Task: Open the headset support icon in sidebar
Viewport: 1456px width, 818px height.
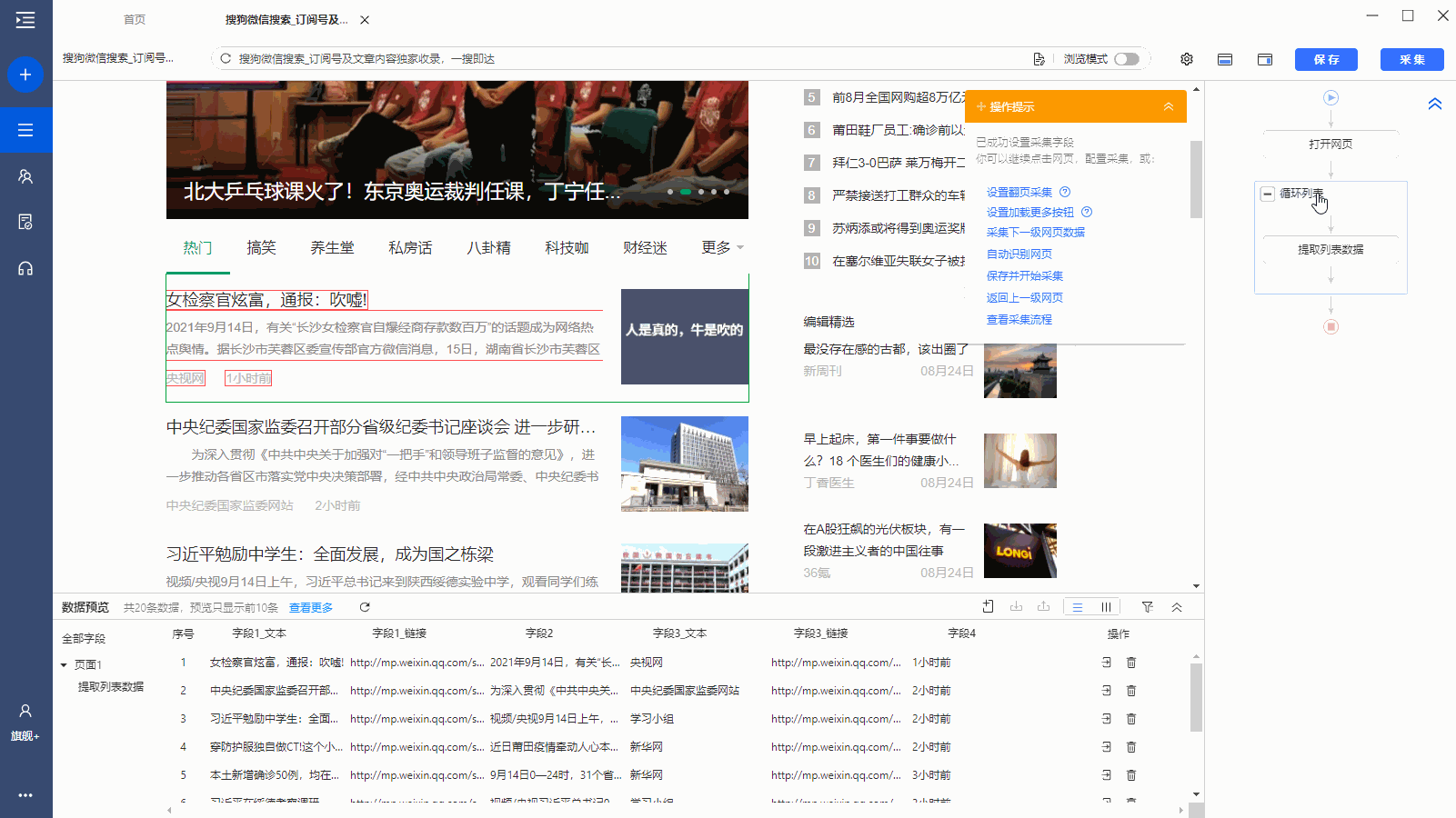Action: (x=25, y=268)
